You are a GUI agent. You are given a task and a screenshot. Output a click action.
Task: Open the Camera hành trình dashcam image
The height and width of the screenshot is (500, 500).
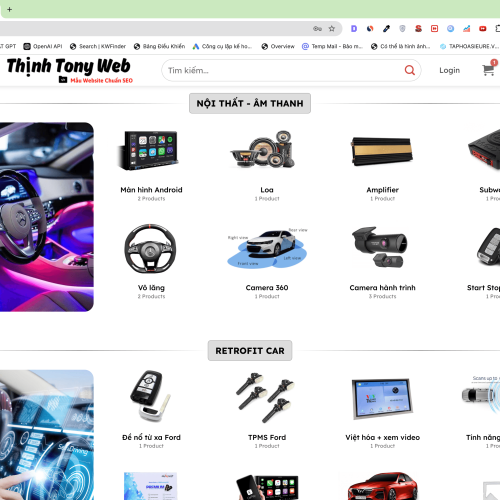[380, 247]
